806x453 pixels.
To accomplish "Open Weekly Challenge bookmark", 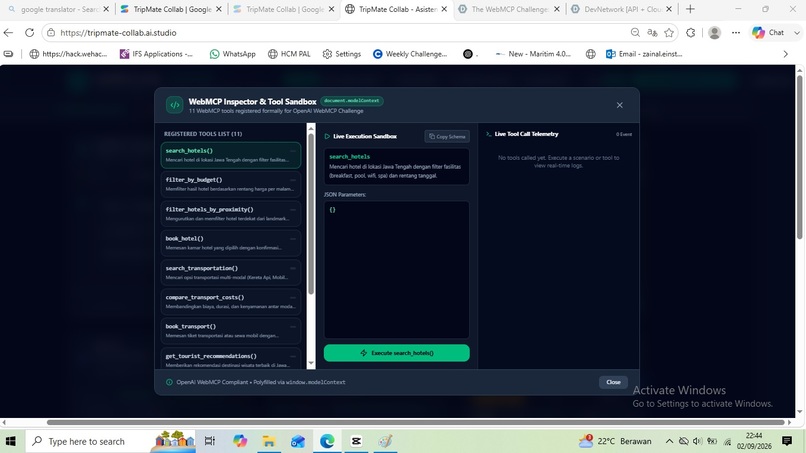I will pos(410,54).
